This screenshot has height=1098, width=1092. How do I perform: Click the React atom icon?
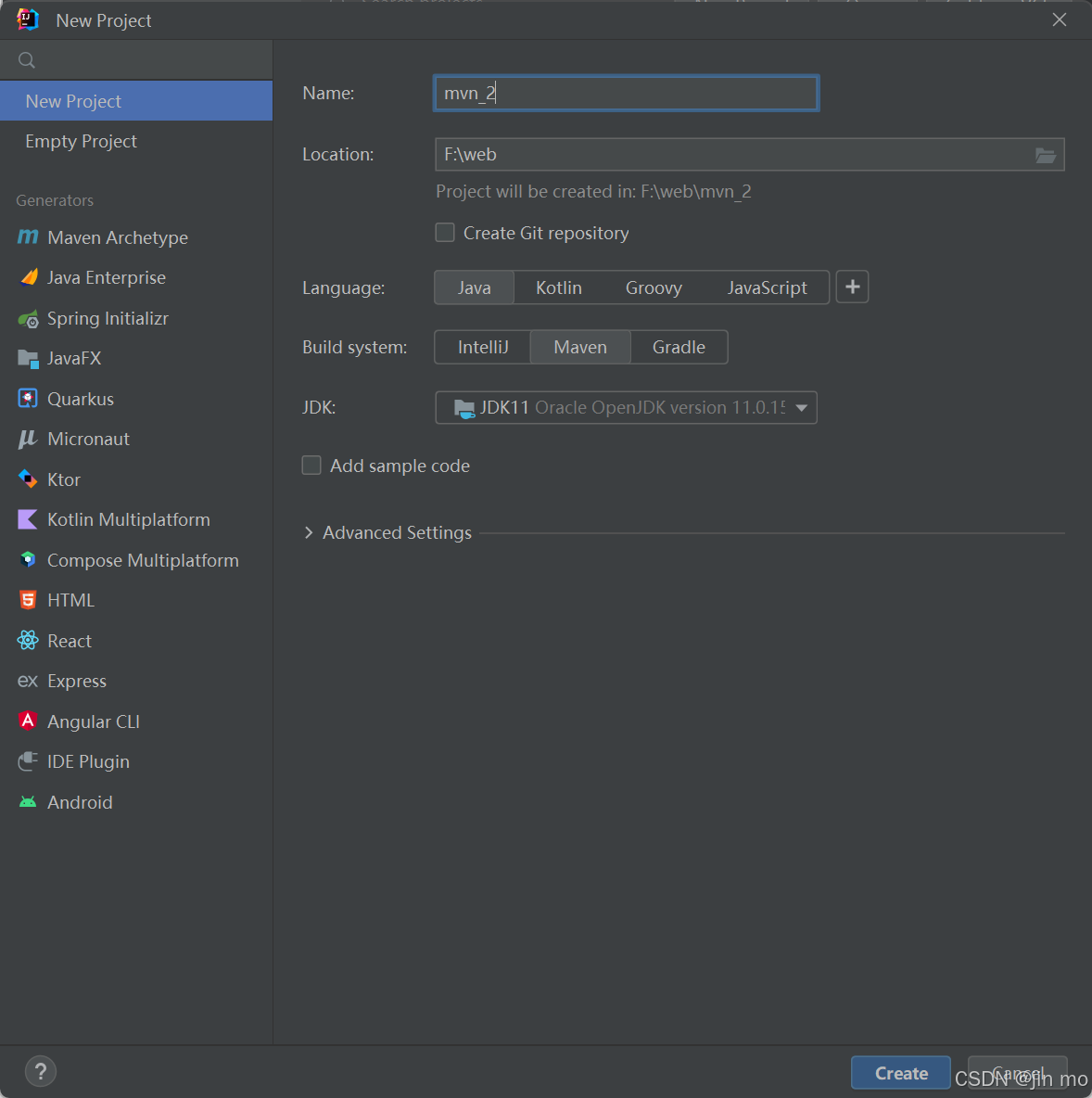point(27,640)
